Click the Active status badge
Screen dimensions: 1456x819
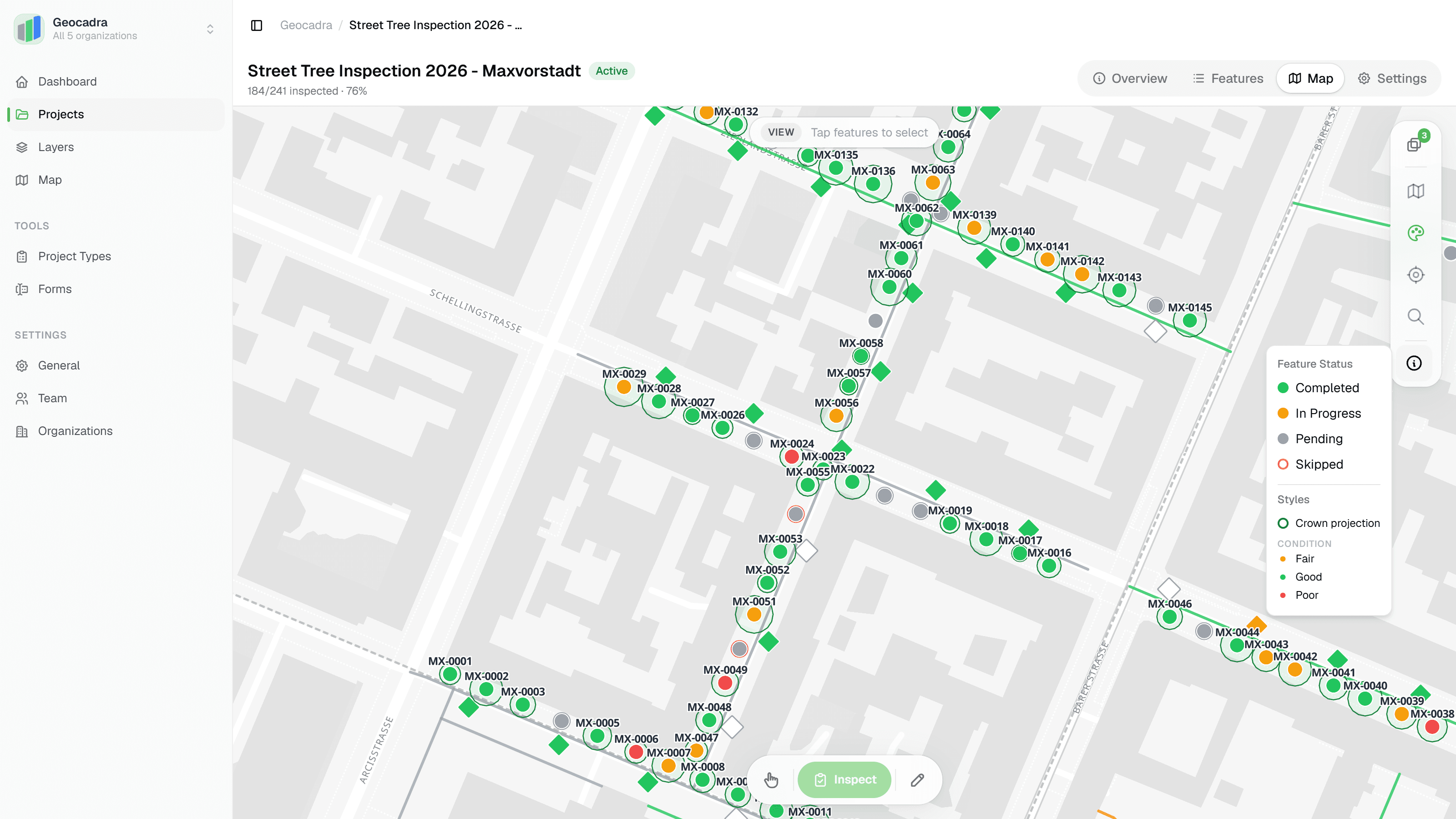coord(612,71)
